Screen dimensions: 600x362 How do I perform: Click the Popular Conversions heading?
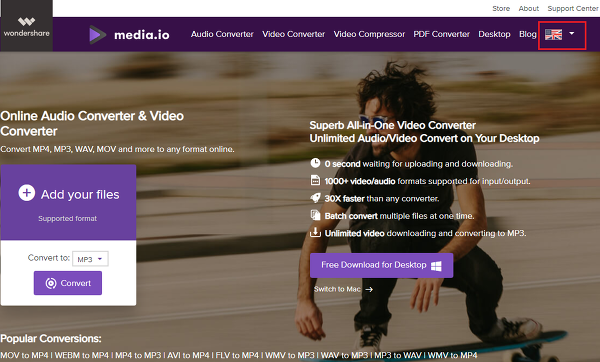(x=51, y=338)
